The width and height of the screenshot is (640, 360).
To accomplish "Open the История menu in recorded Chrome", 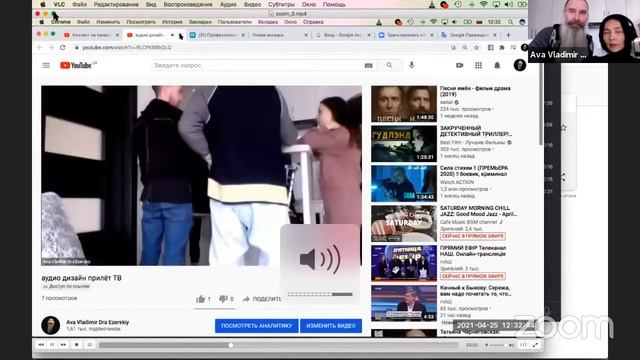I will point(171,22).
